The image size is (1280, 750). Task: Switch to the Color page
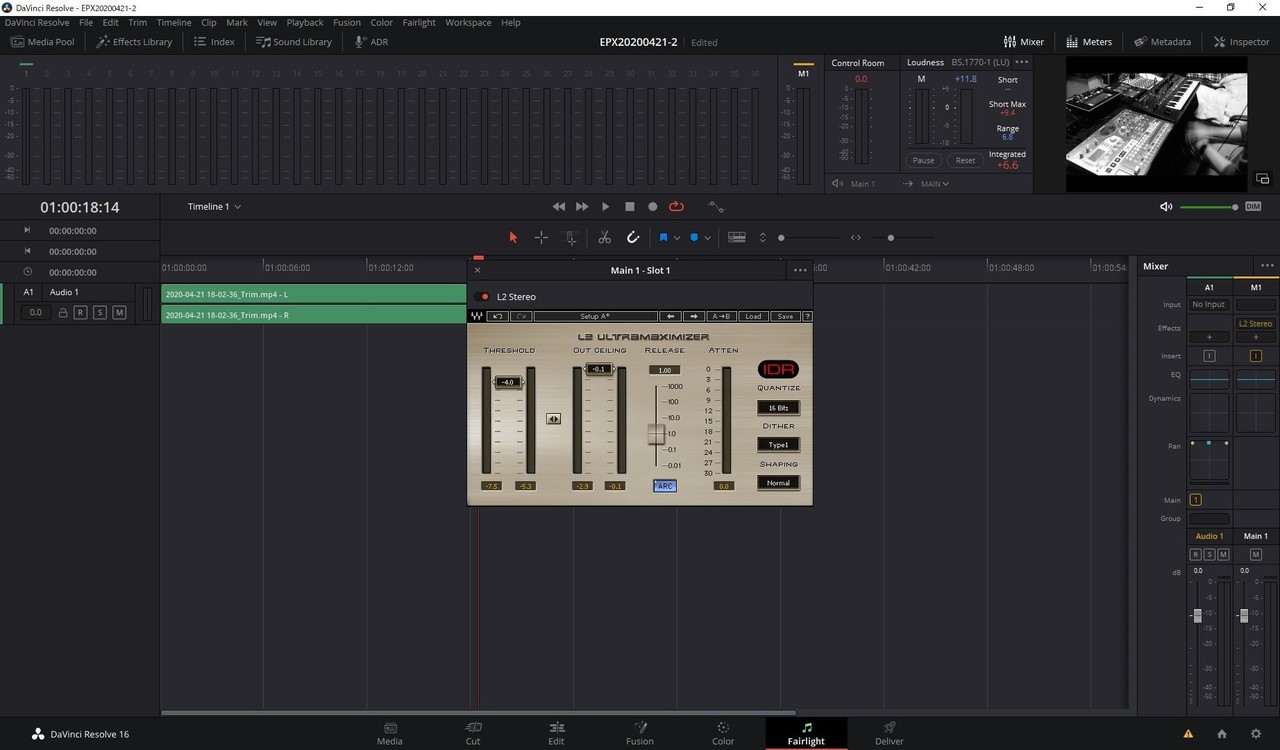(723, 734)
